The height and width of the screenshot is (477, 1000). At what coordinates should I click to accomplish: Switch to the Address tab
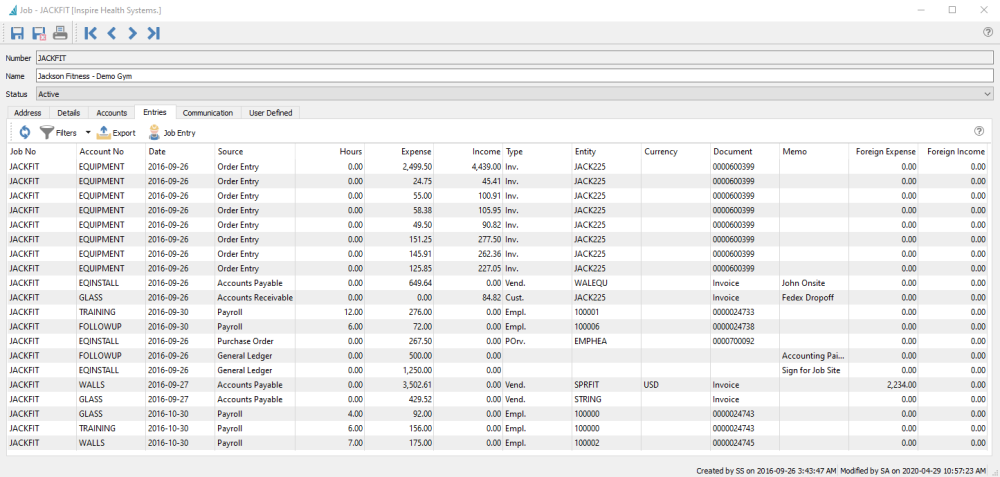[27, 113]
